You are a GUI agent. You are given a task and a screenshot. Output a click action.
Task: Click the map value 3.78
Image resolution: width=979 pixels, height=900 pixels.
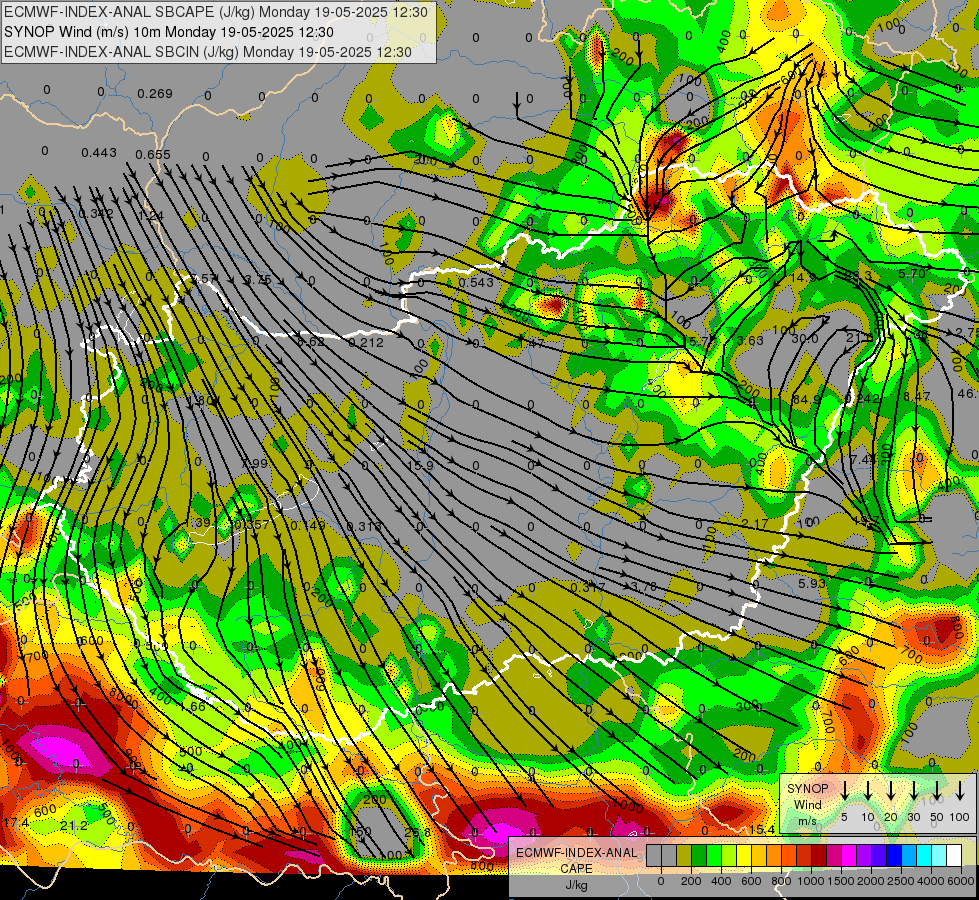[x=644, y=586]
